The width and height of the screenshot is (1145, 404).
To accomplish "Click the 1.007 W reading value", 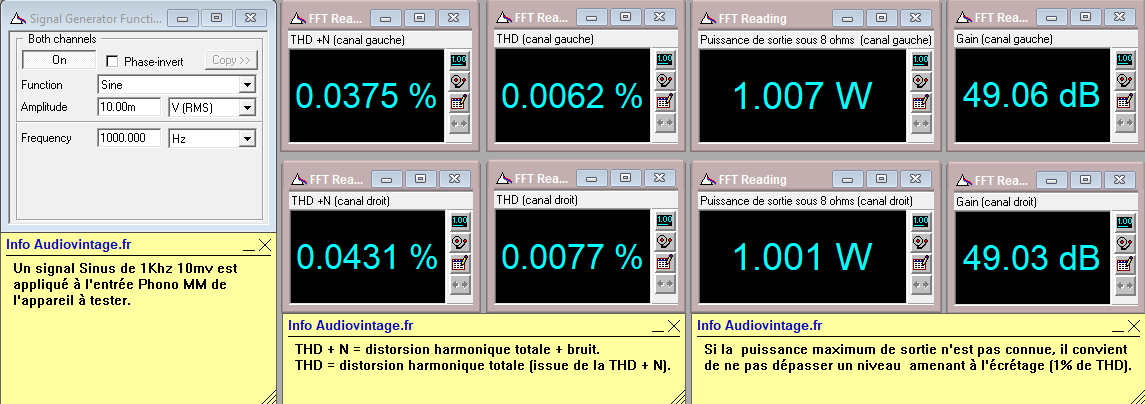I will (803, 96).
